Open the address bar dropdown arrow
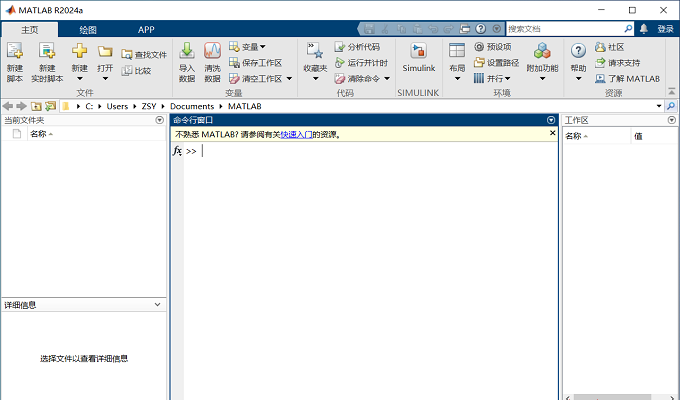 659,106
